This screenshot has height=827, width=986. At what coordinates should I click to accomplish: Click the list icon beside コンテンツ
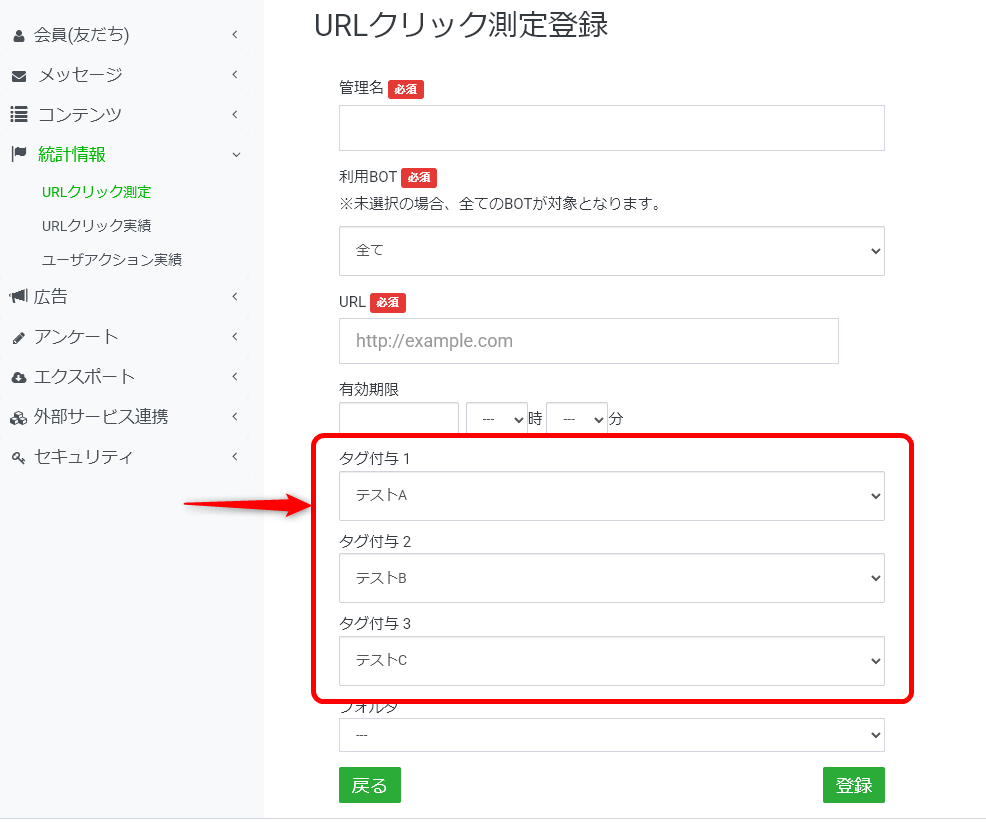pyautogui.click(x=18, y=115)
